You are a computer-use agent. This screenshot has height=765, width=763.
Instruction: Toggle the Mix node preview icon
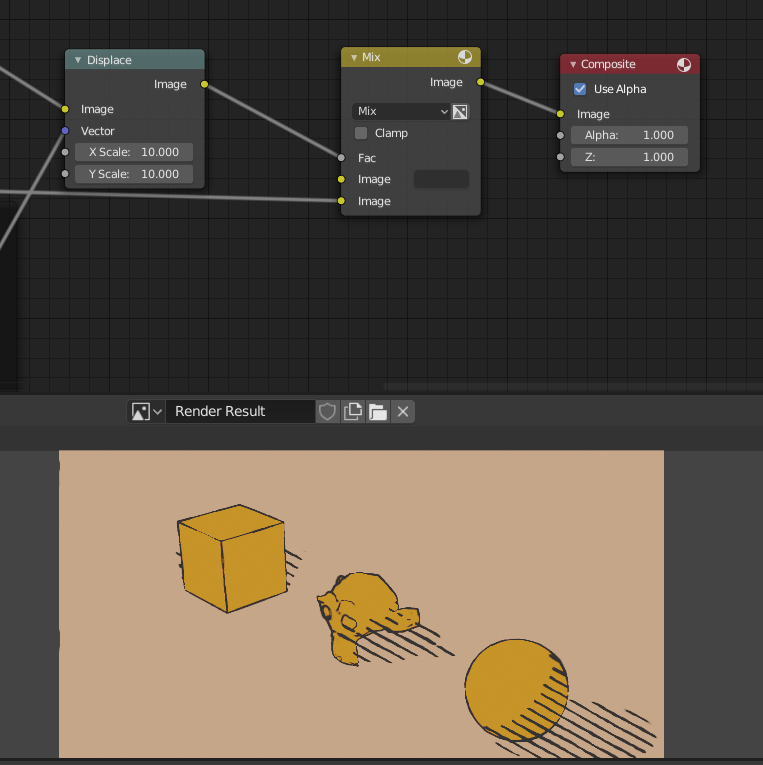(465, 57)
